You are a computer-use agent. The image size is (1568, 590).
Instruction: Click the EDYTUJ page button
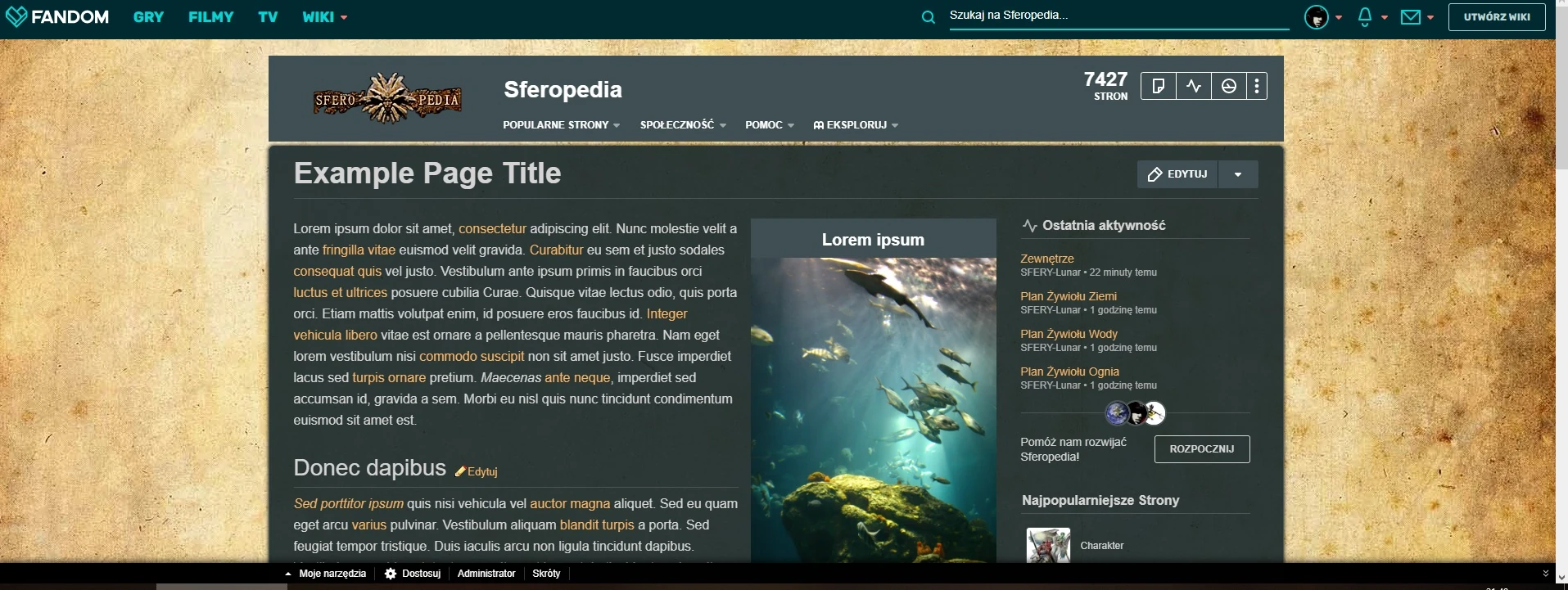[x=1177, y=174]
